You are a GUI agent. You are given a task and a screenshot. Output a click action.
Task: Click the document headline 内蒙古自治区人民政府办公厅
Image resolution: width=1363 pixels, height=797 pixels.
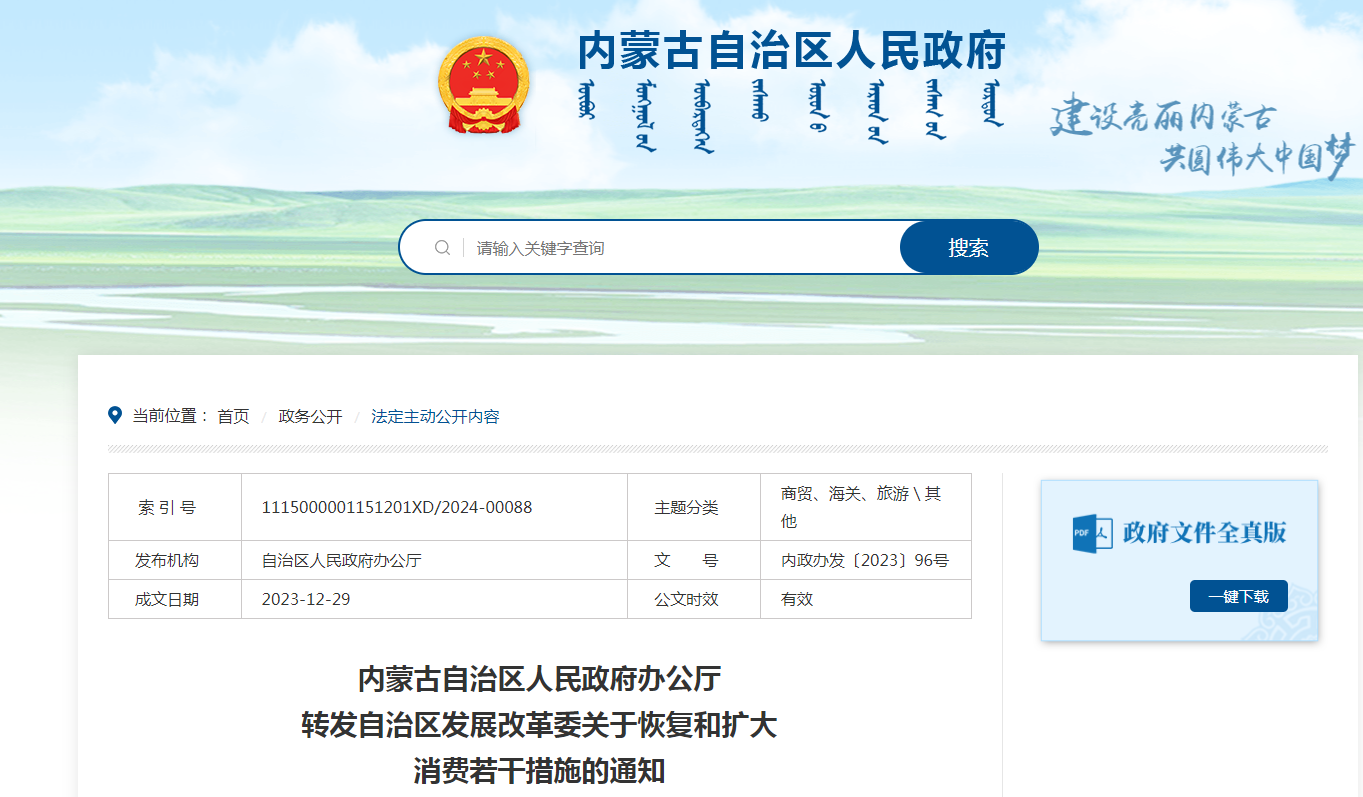point(539,679)
